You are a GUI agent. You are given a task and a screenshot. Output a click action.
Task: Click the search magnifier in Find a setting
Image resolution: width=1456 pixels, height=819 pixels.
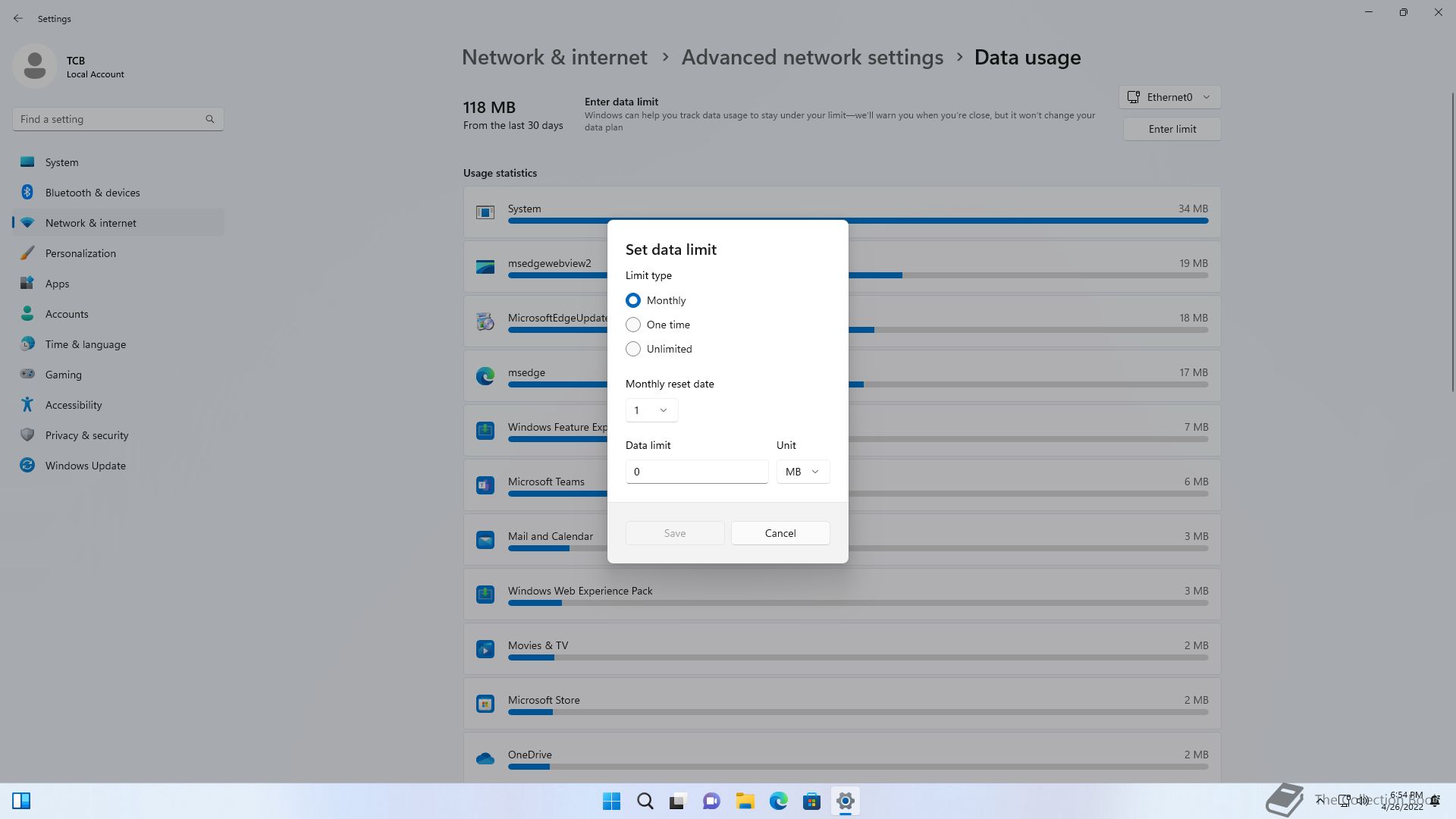(x=210, y=119)
